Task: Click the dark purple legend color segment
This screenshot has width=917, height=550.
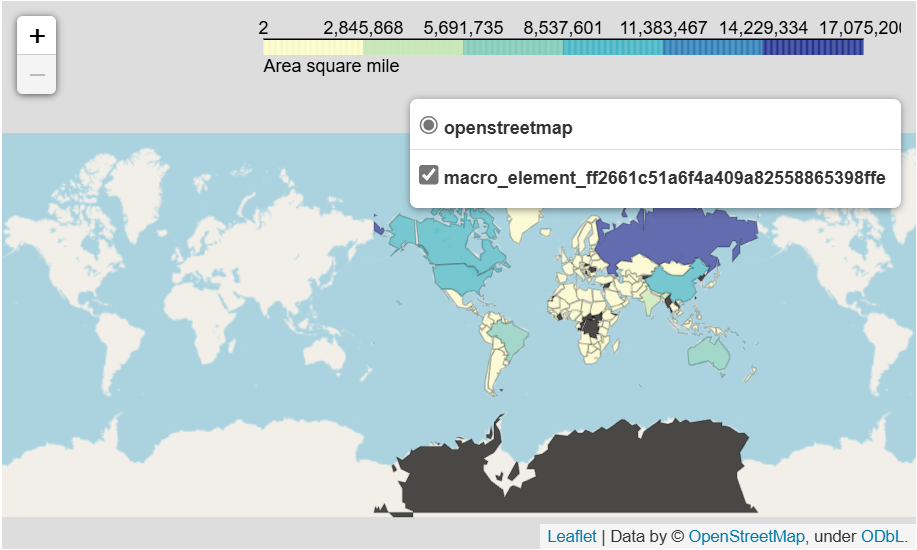Action: (813, 47)
